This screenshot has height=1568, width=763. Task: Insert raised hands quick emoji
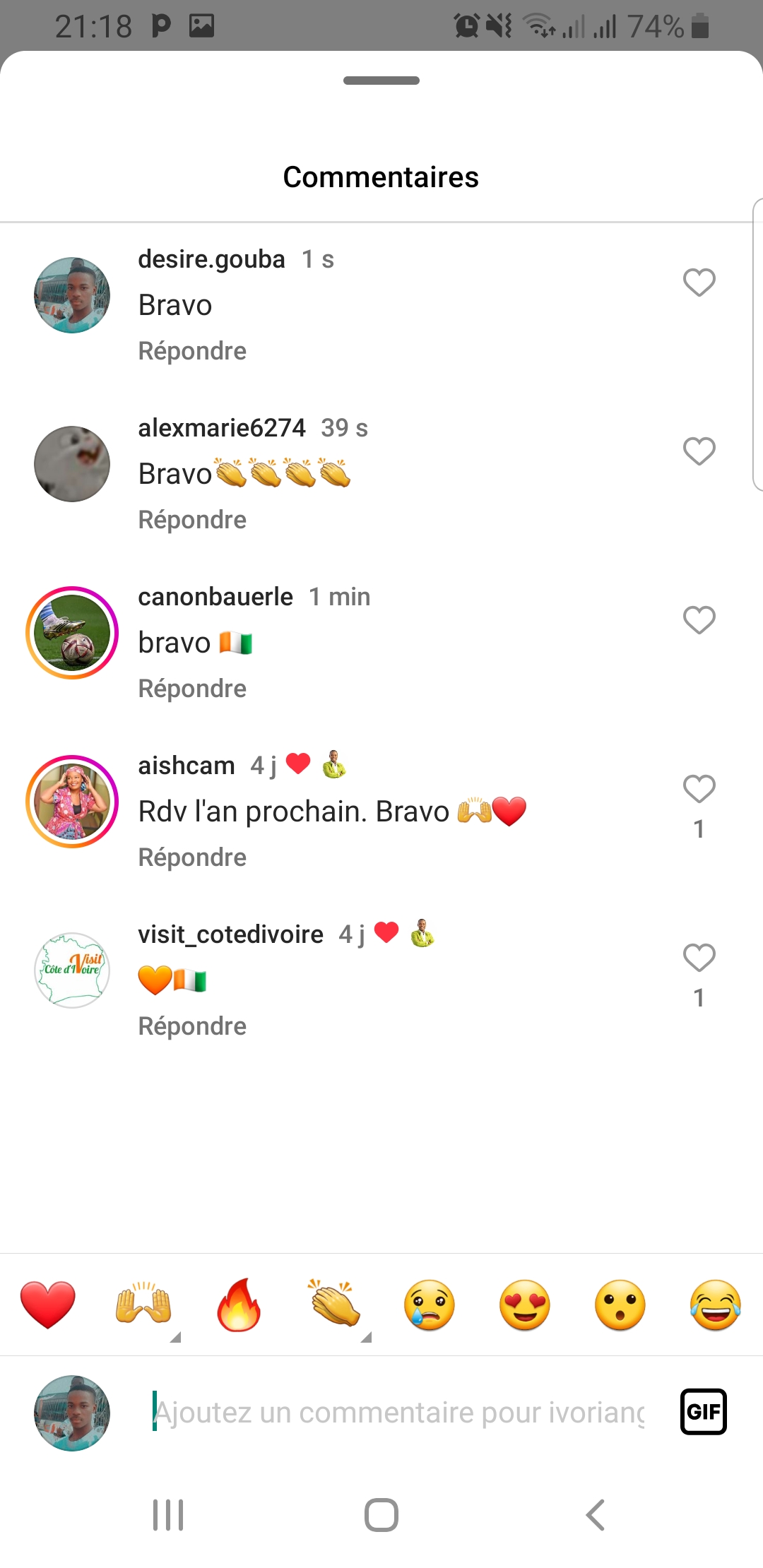tap(143, 1305)
